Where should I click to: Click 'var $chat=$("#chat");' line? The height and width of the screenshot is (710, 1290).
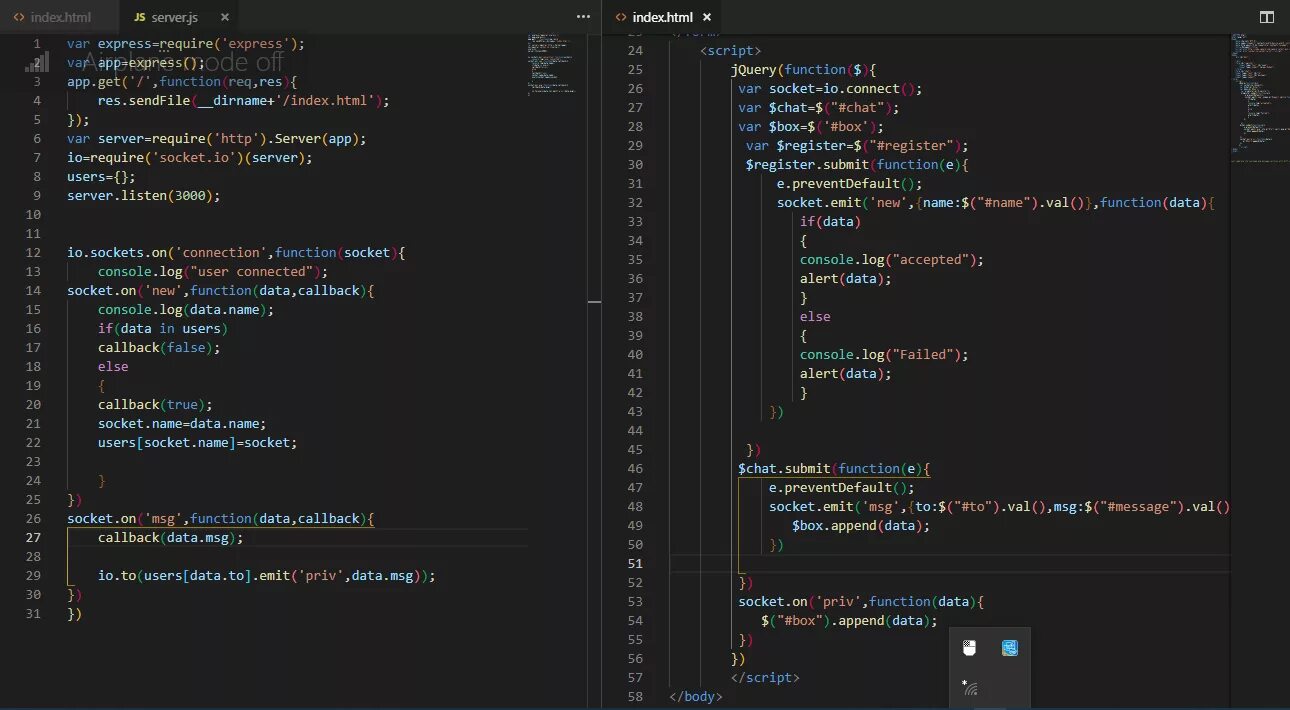tap(819, 107)
